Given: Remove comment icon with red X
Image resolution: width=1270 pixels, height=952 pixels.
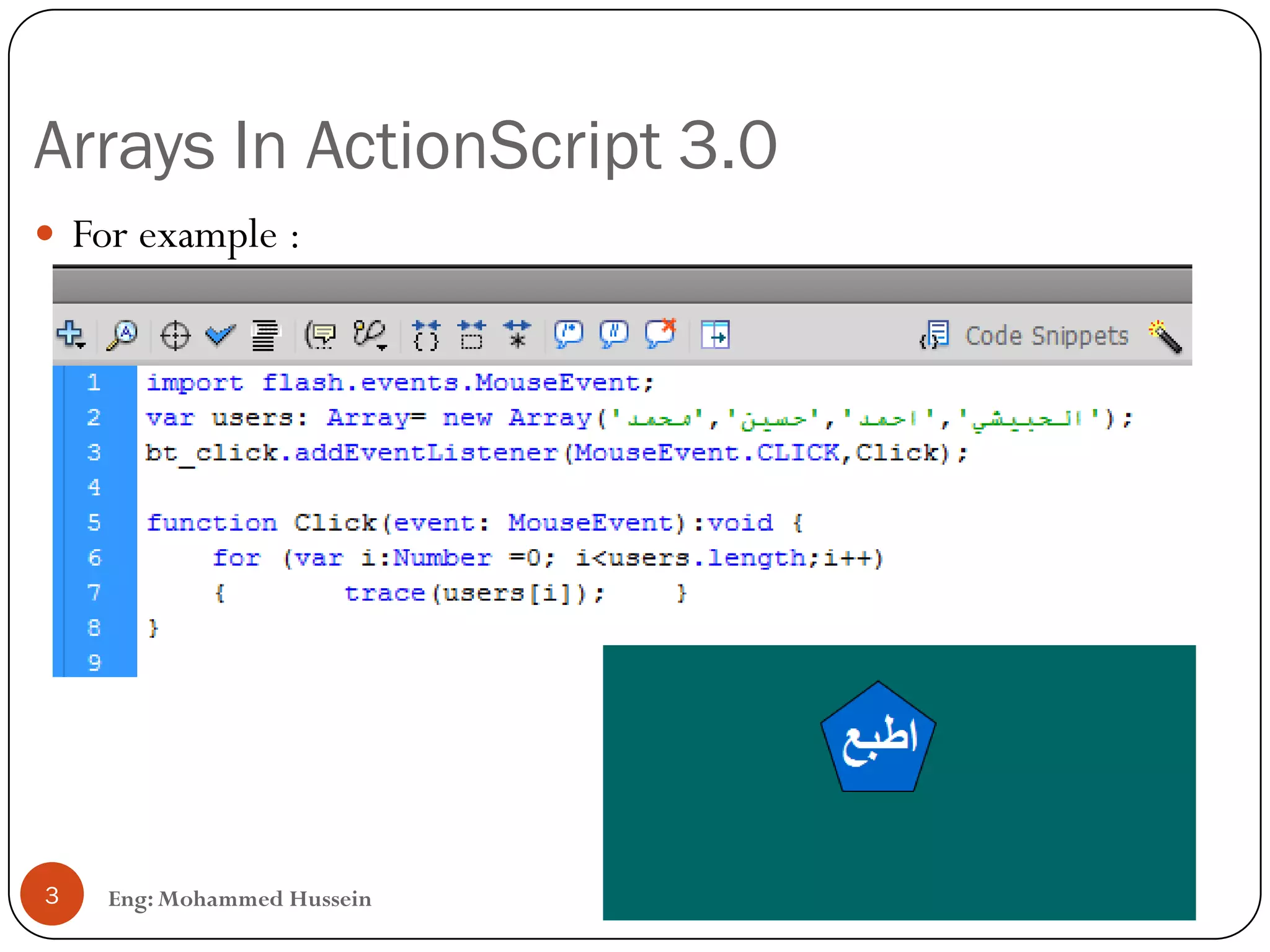Looking at the screenshot, I should click(x=660, y=334).
